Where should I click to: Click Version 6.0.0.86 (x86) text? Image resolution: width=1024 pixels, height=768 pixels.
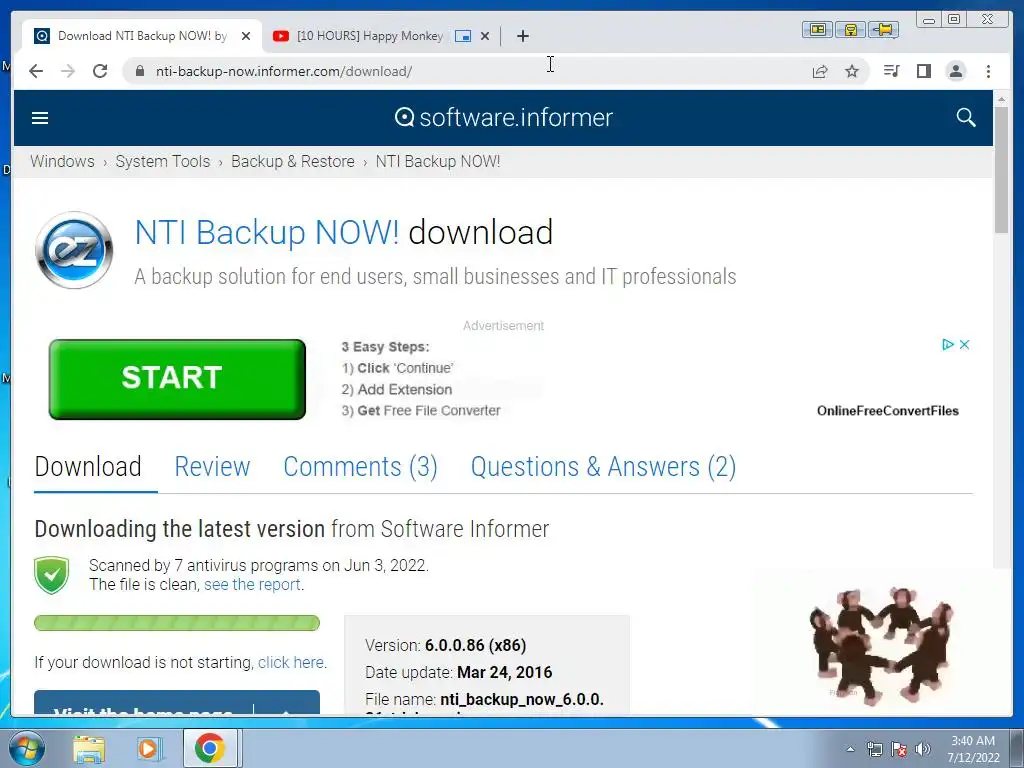click(446, 645)
